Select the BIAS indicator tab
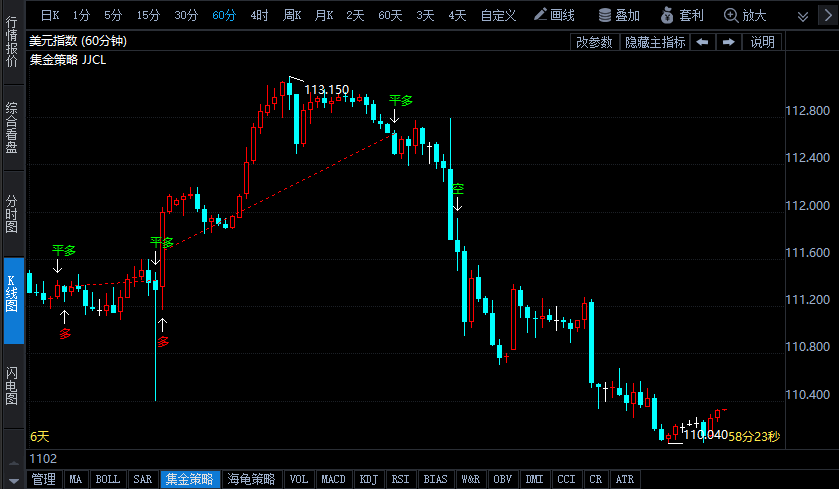Screen dimensions: 839x489 click(x=436, y=479)
